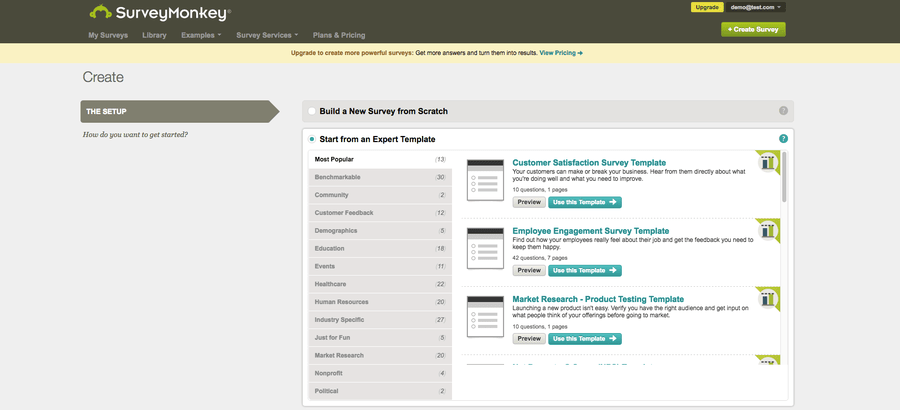This screenshot has height=410, width=900.
Task: Expand the Examples dropdown menu
Action: click(201, 35)
